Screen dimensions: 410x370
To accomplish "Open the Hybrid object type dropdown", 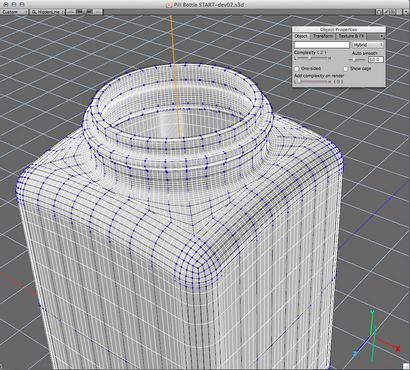I will [x=368, y=45].
